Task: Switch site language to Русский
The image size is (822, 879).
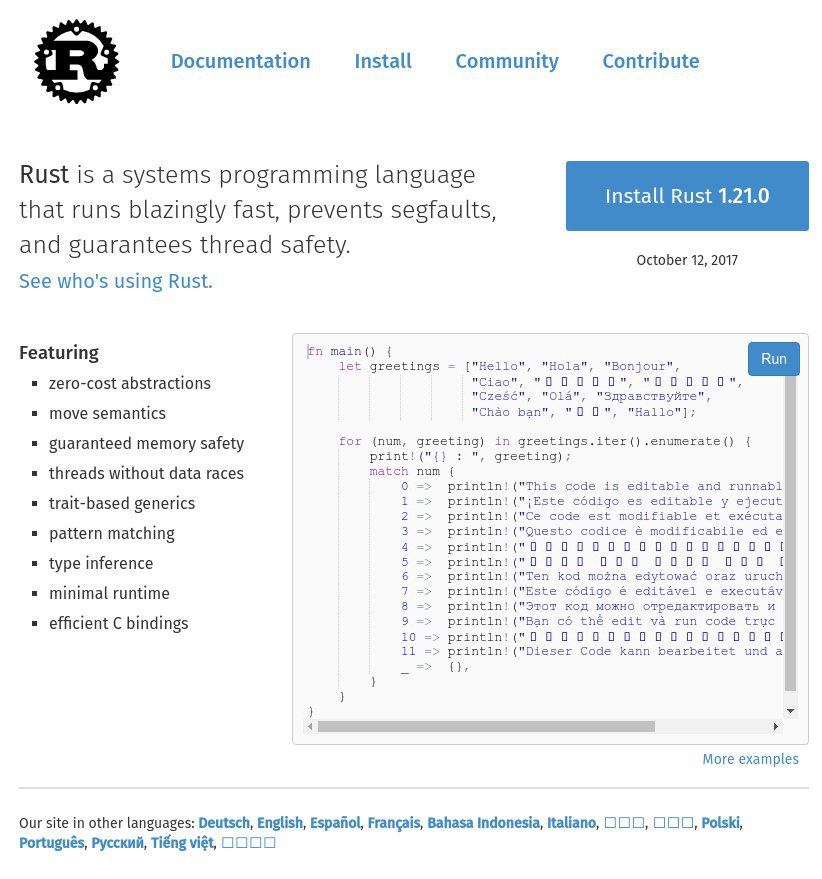Action: pos(117,843)
